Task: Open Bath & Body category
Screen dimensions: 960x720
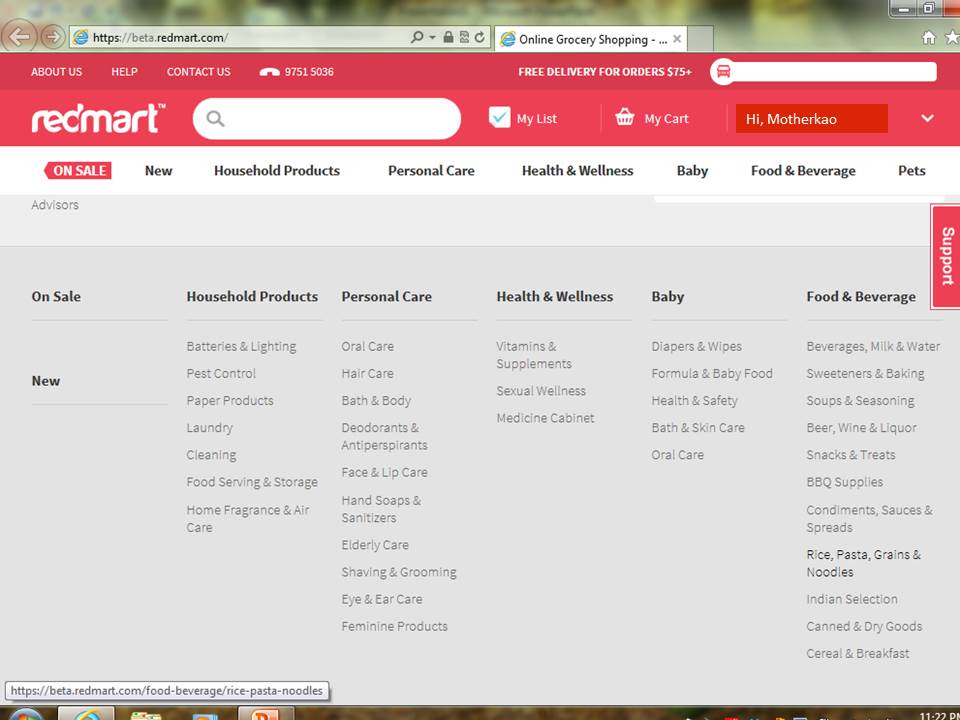Action: point(376,400)
